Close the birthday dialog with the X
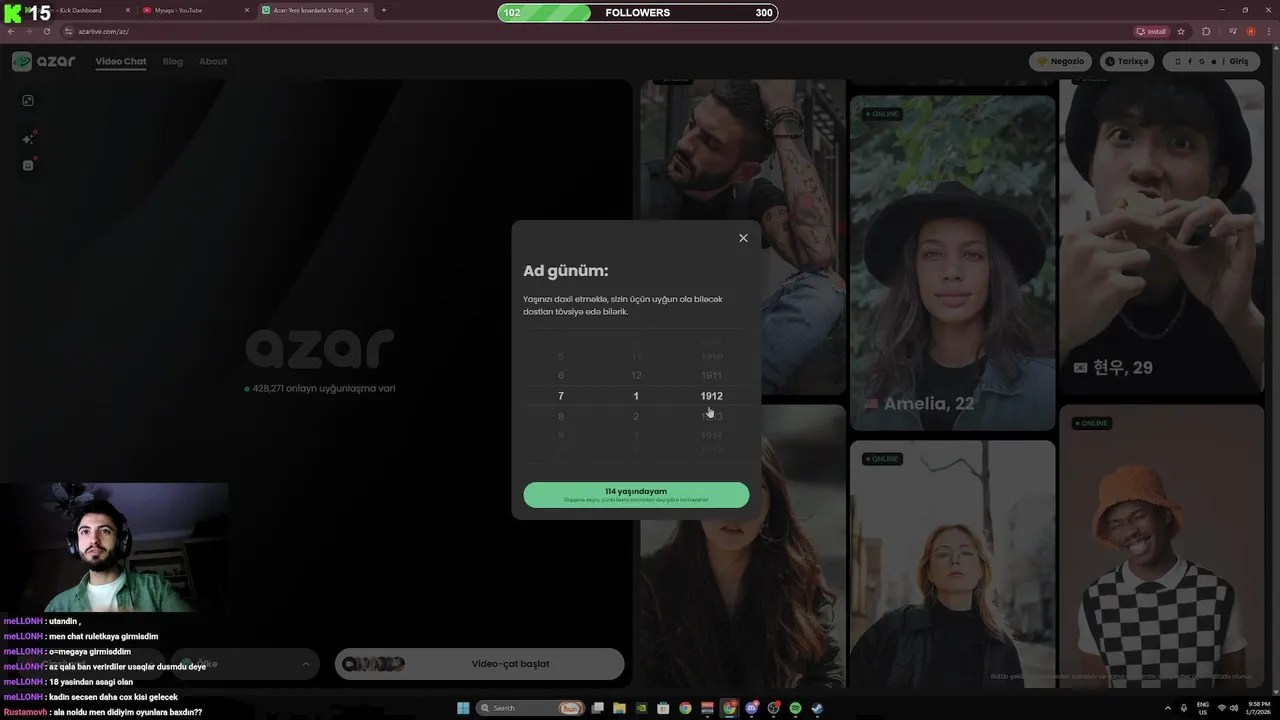Image resolution: width=1280 pixels, height=720 pixels. 743,238
